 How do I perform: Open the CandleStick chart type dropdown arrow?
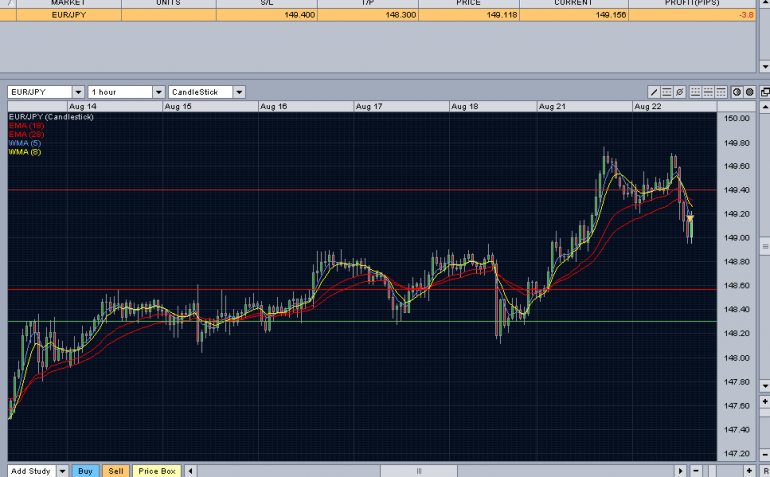coord(239,92)
